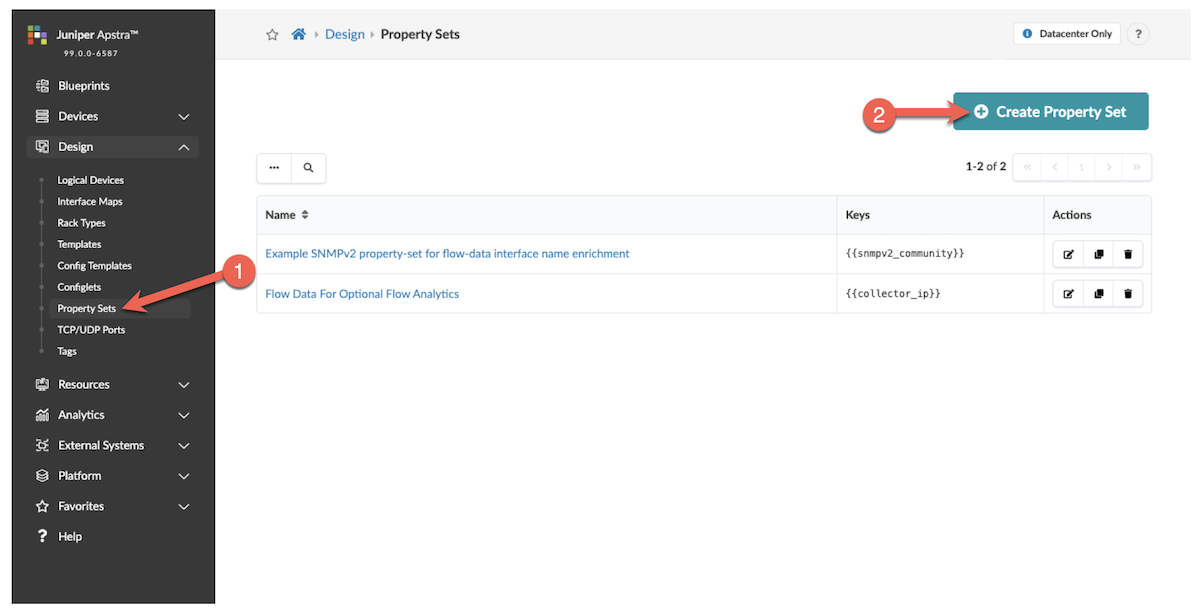This screenshot has height=612, width=1200.
Task: Click the Devices sidebar icon
Action: click(42, 116)
